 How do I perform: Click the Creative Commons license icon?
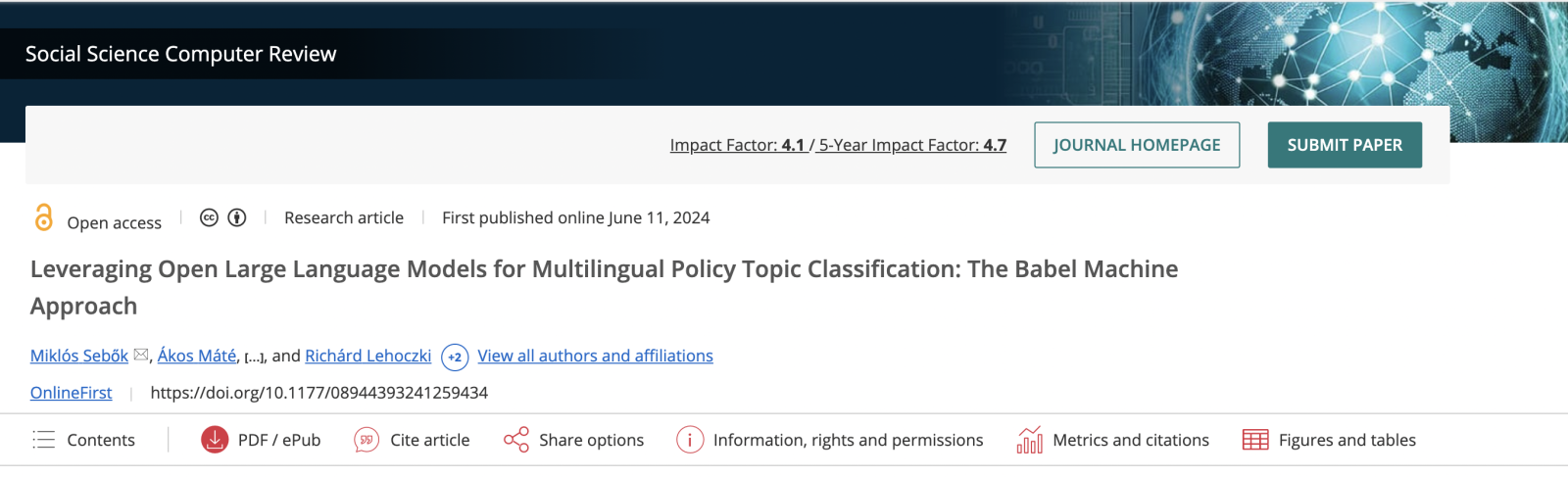[209, 217]
